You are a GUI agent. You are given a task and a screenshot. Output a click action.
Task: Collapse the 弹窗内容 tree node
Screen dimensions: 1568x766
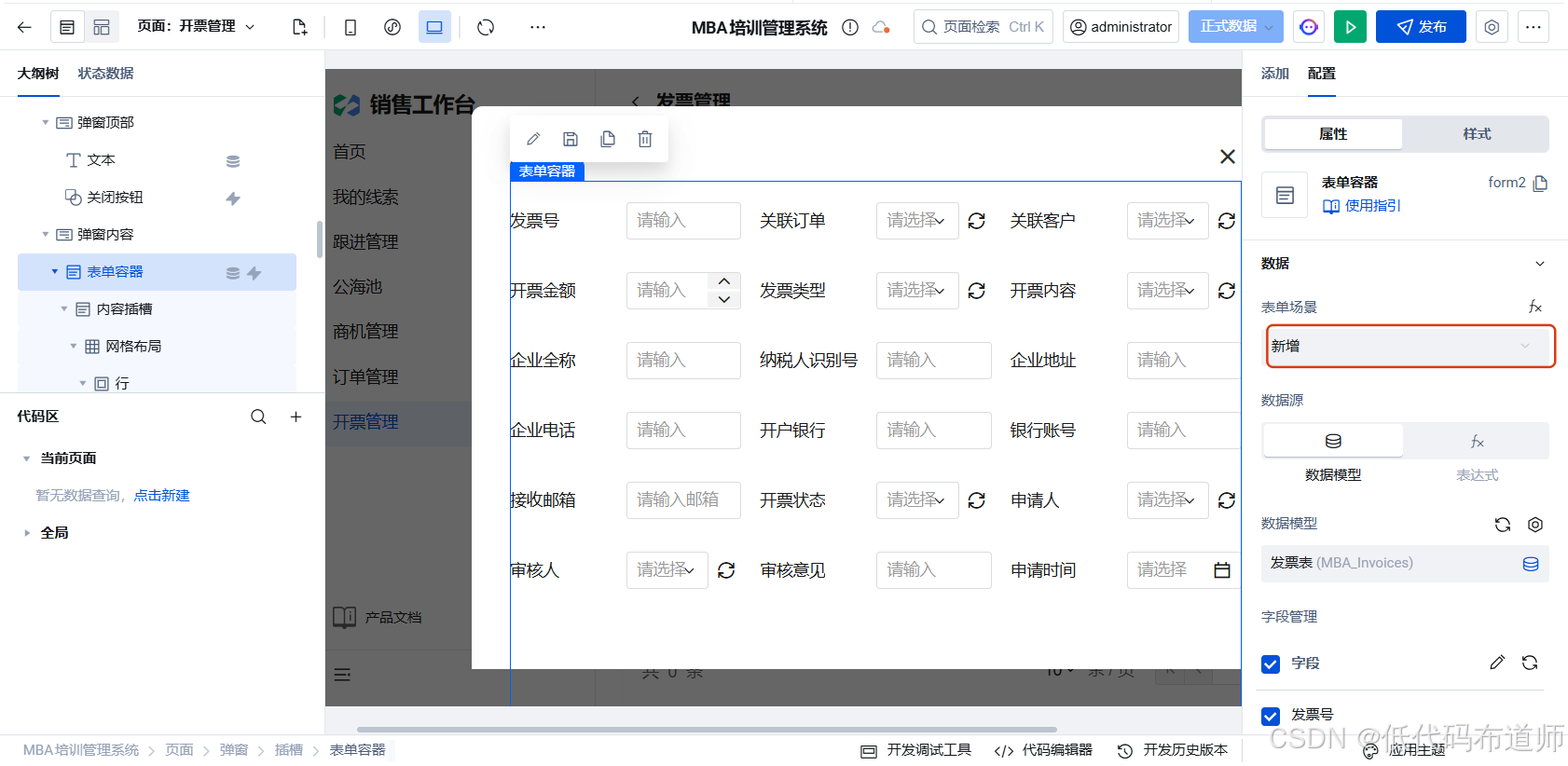coord(46,234)
